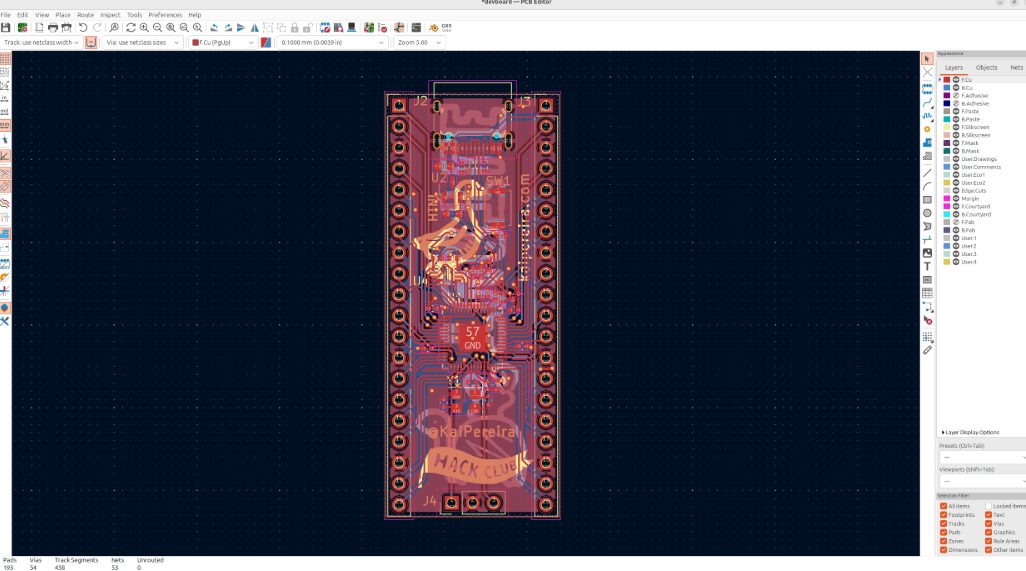Image resolution: width=1026 pixels, height=571 pixels.
Task: Click the Save icon in the toolbar
Action: point(6,28)
